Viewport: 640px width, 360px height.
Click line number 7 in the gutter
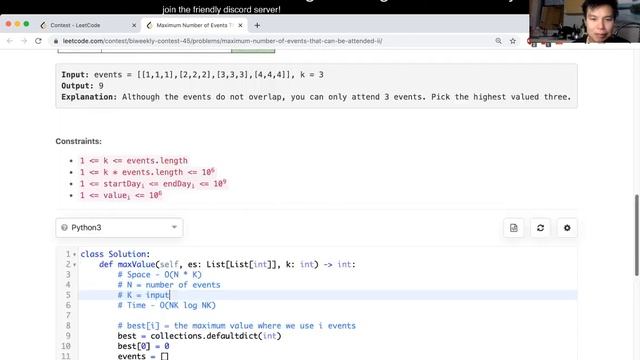[x=68, y=315]
